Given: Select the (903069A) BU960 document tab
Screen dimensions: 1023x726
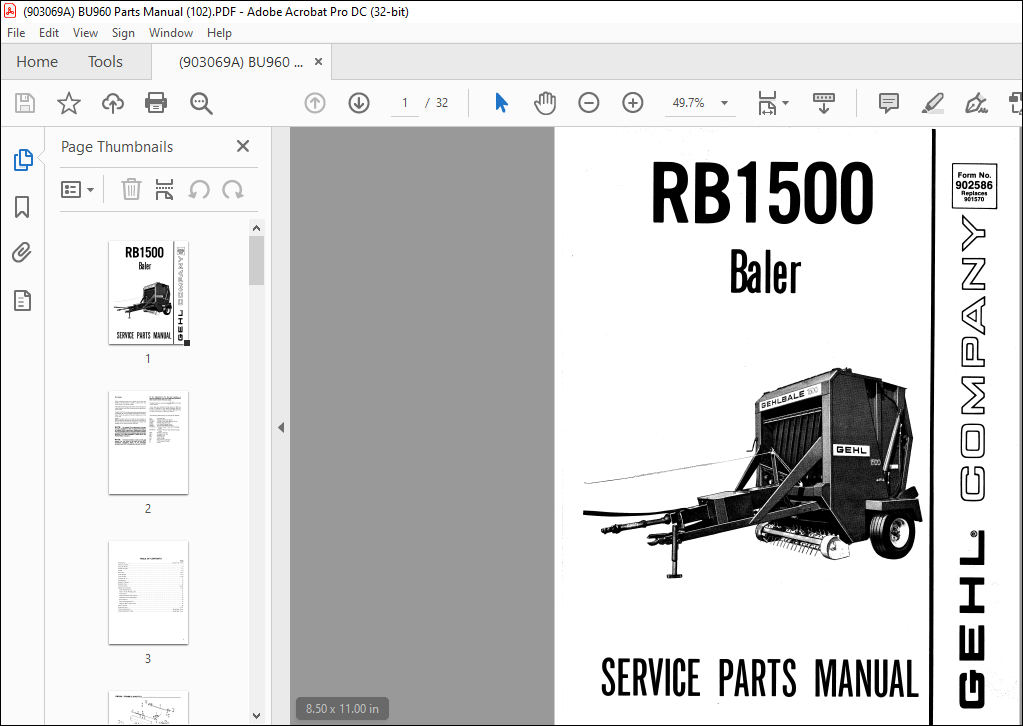Looking at the screenshot, I should click(x=241, y=62).
